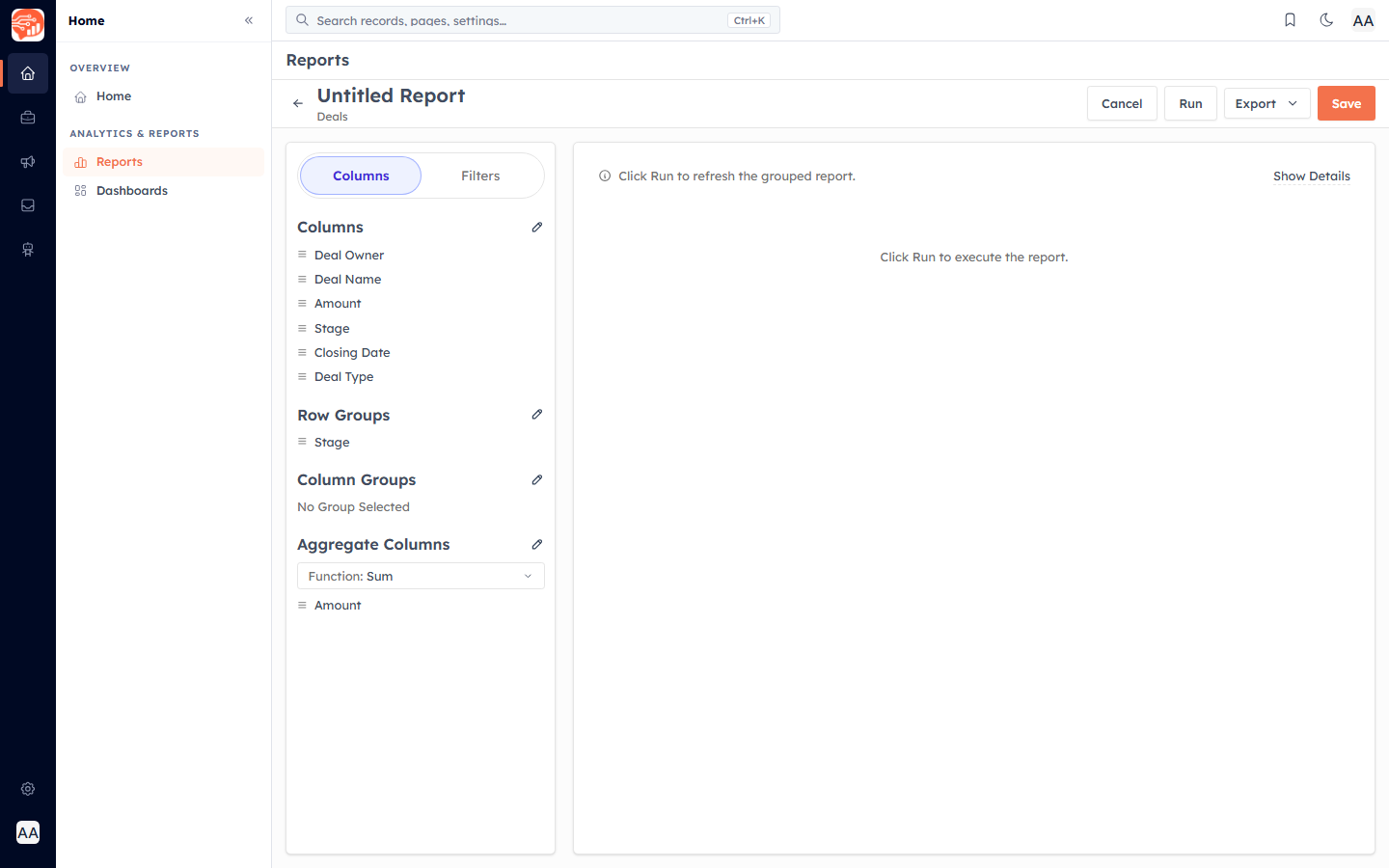Viewport: 1389px width, 868px height.
Task: Click the search magnifier icon
Action: point(302,19)
